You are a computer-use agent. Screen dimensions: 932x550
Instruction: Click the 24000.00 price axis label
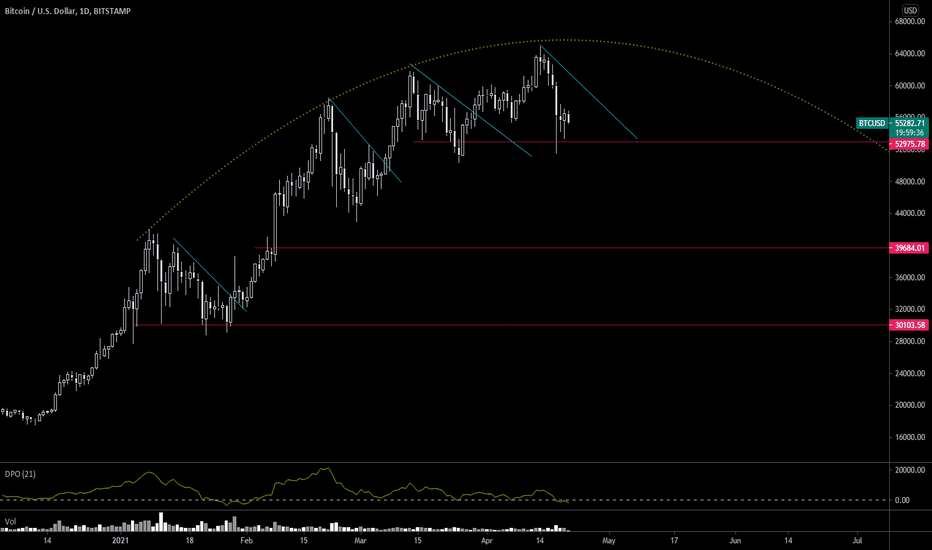[x=910, y=373]
